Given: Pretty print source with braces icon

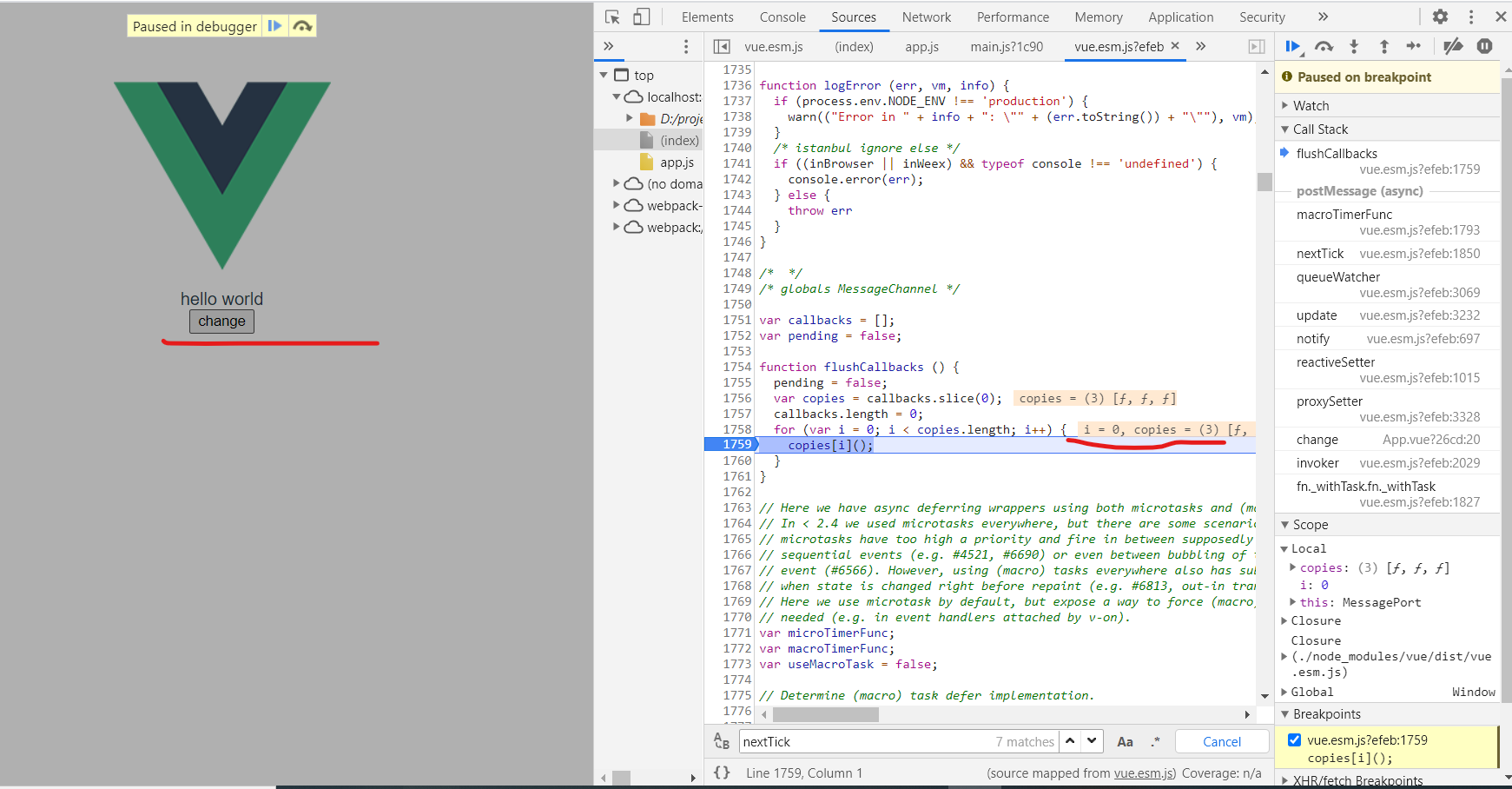Looking at the screenshot, I should point(722,772).
